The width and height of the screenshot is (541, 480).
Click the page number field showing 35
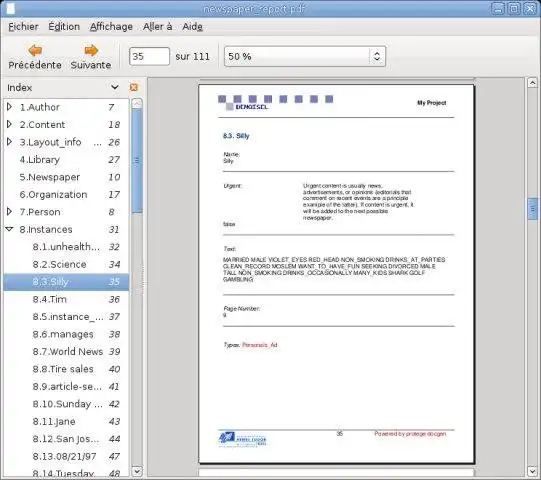tap(149, 57)
